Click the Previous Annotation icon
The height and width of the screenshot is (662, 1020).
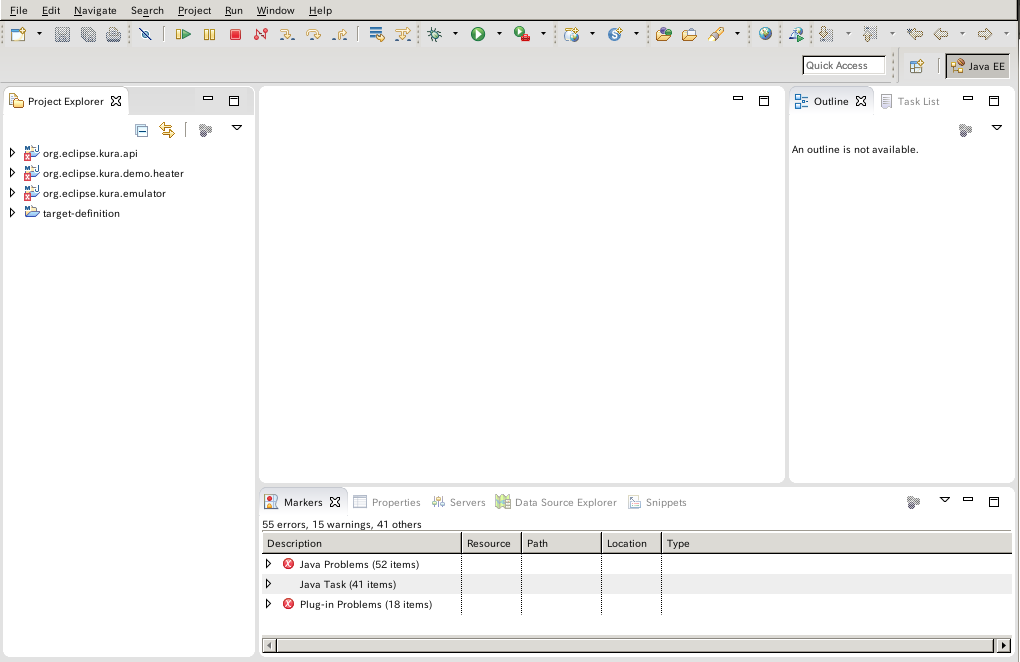coord(870,34)
